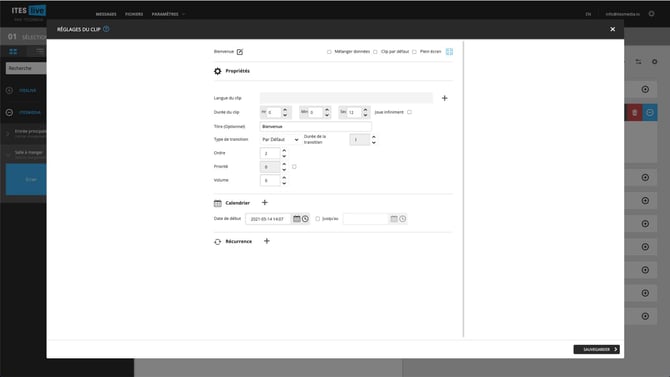Open the Type de transition dropdown
Image resolution: width=670 pixels, height=377 pixels.
pos(280,140)
